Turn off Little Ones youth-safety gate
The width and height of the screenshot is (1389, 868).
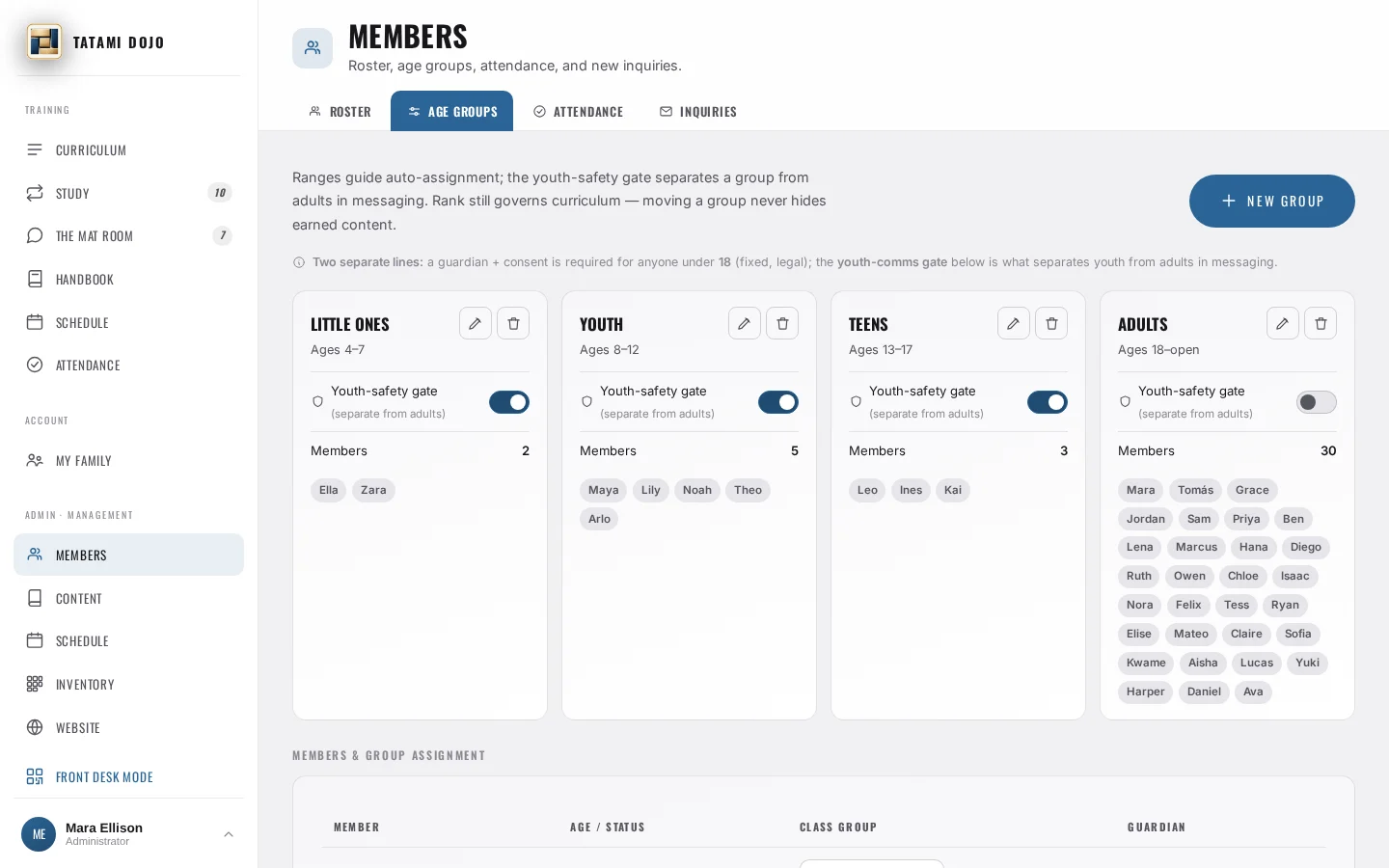(509, 402)
